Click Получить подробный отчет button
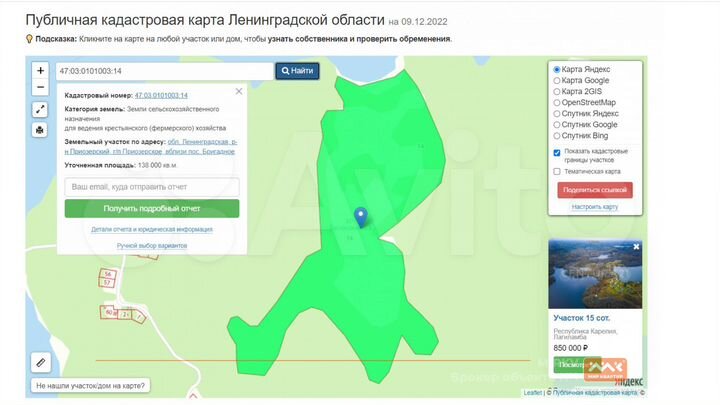Screen dimensions: 720x405 [152, 208]
